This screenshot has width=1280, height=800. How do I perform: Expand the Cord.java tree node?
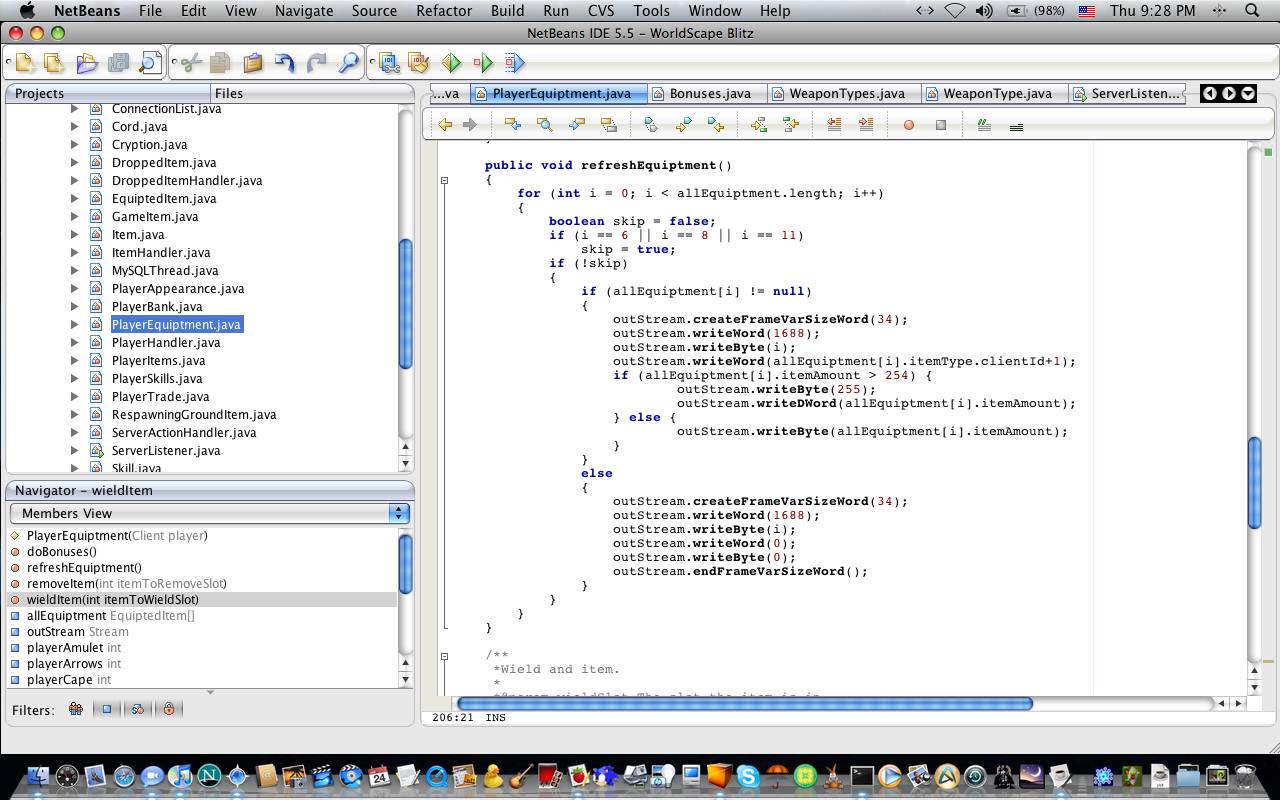(x=75, y=127)
